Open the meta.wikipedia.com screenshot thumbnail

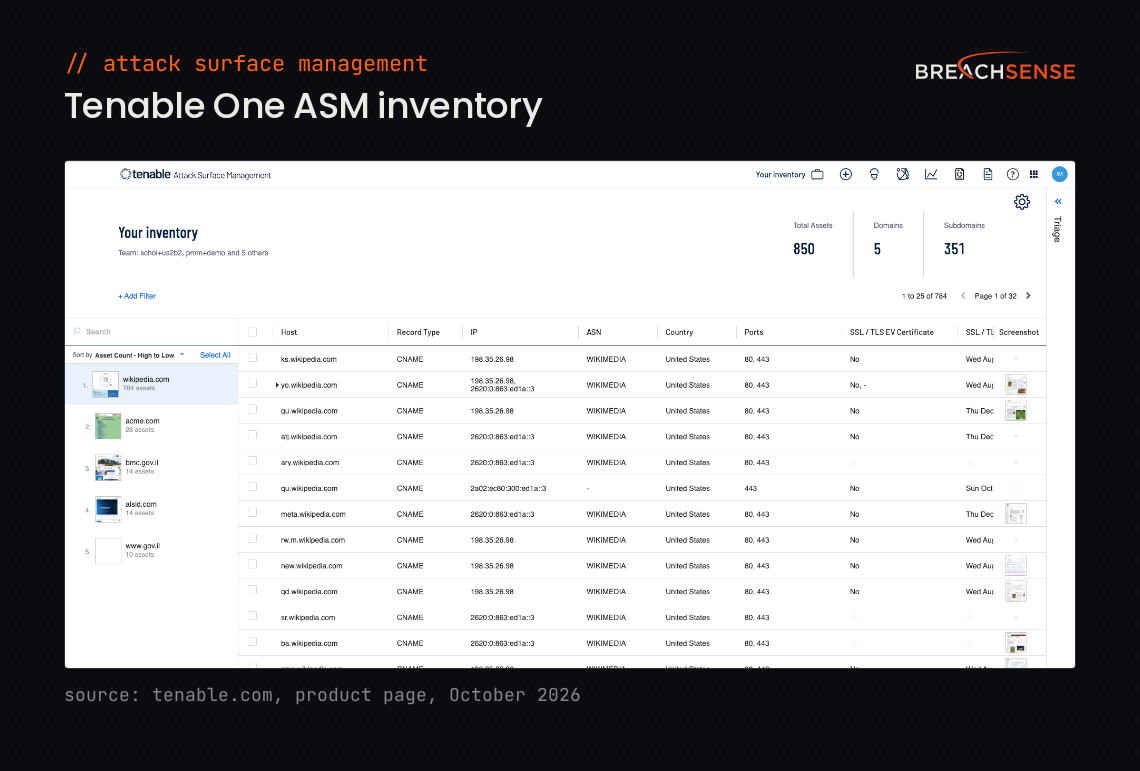[1016, 514]
